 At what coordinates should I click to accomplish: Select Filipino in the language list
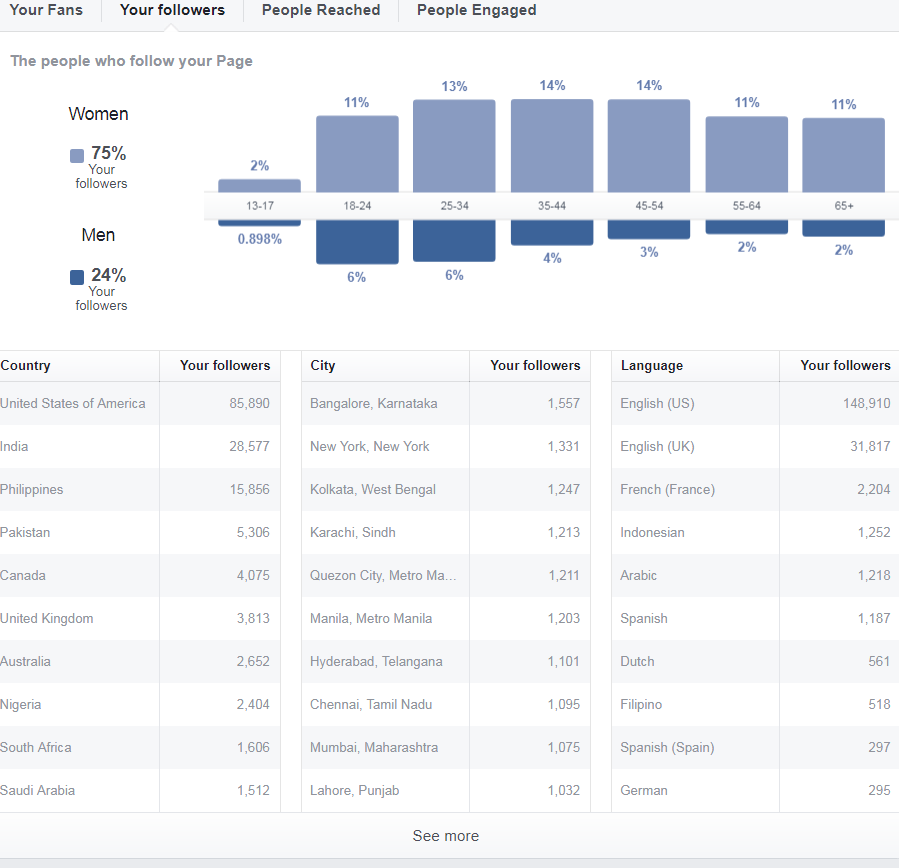(756, 705)
